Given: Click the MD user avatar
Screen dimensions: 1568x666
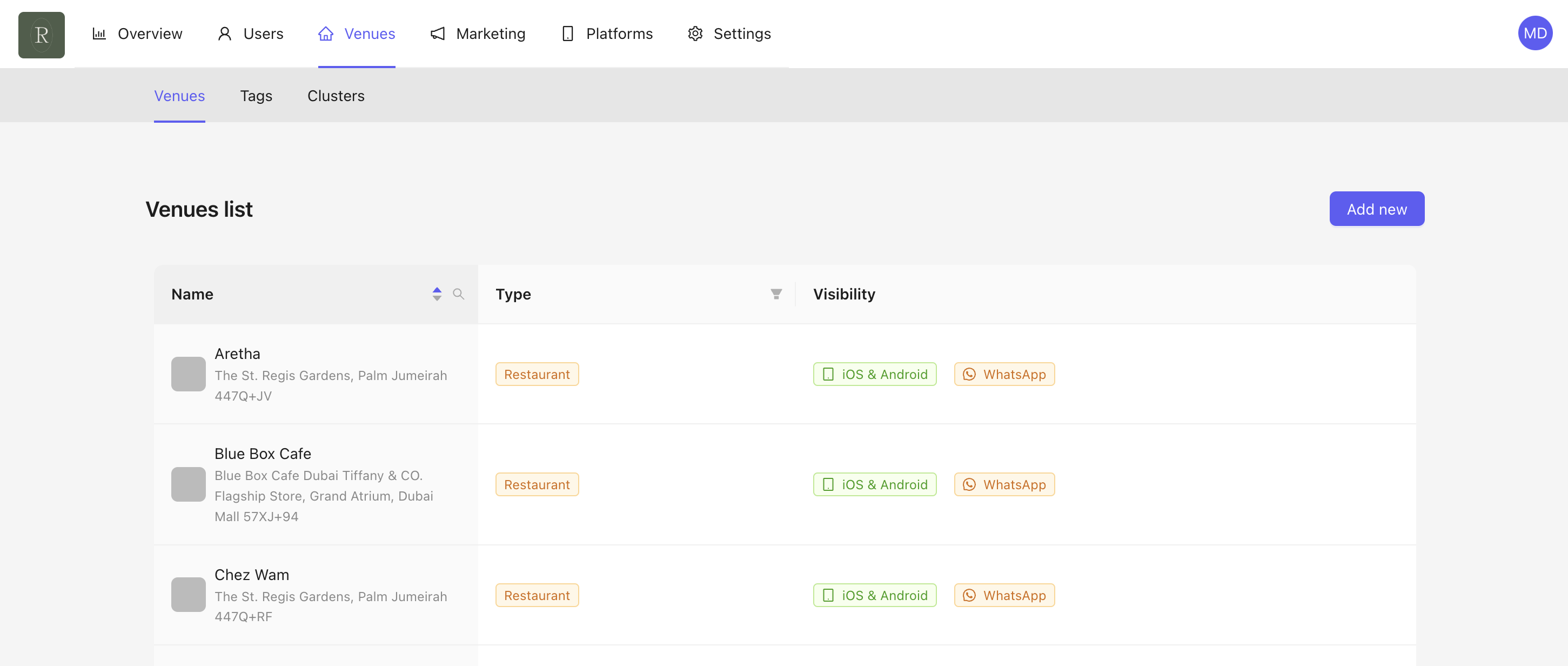Looking at the screenshot, I should tap(1535, 34).
